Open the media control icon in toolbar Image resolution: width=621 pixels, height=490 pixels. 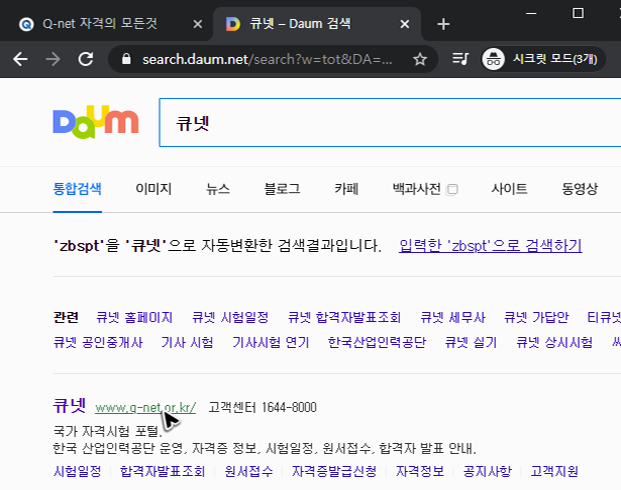click(460, 59)
